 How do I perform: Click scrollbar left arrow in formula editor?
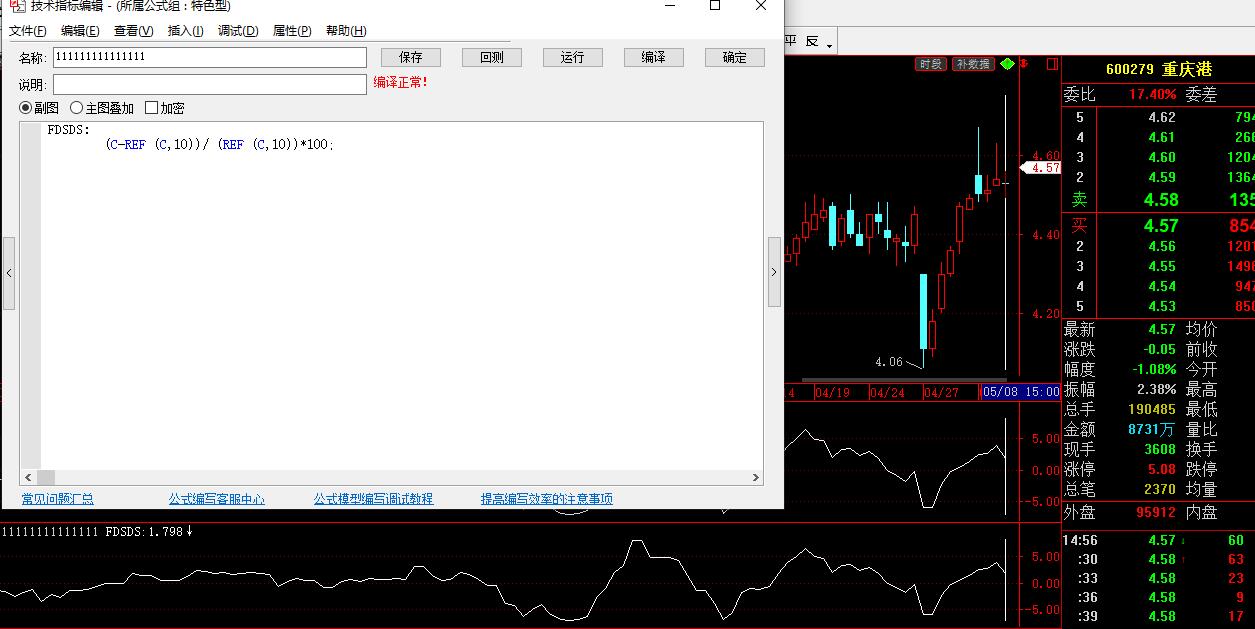click(x=28, y=478)
